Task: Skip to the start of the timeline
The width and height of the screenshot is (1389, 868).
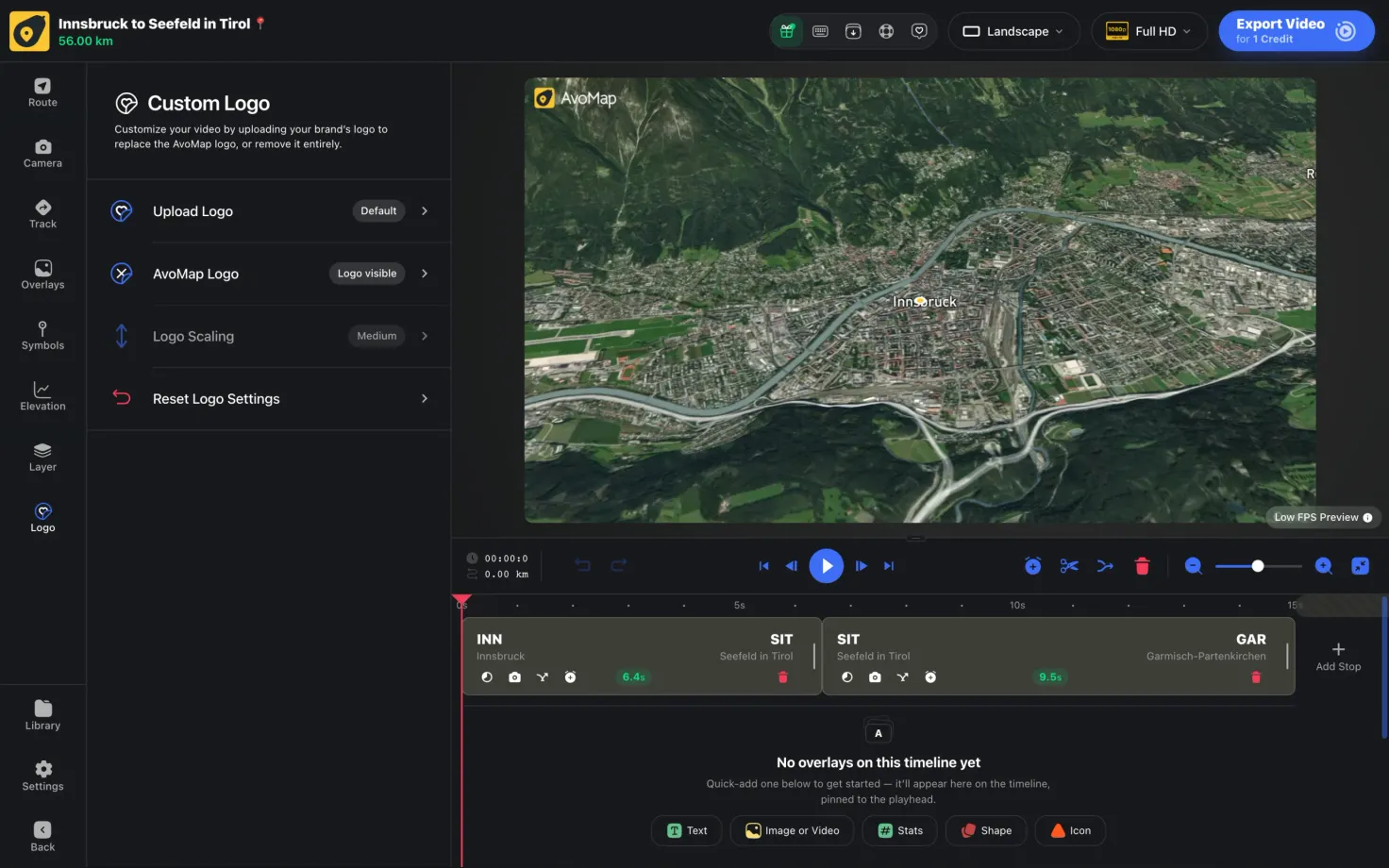Action: click(763, 566)
